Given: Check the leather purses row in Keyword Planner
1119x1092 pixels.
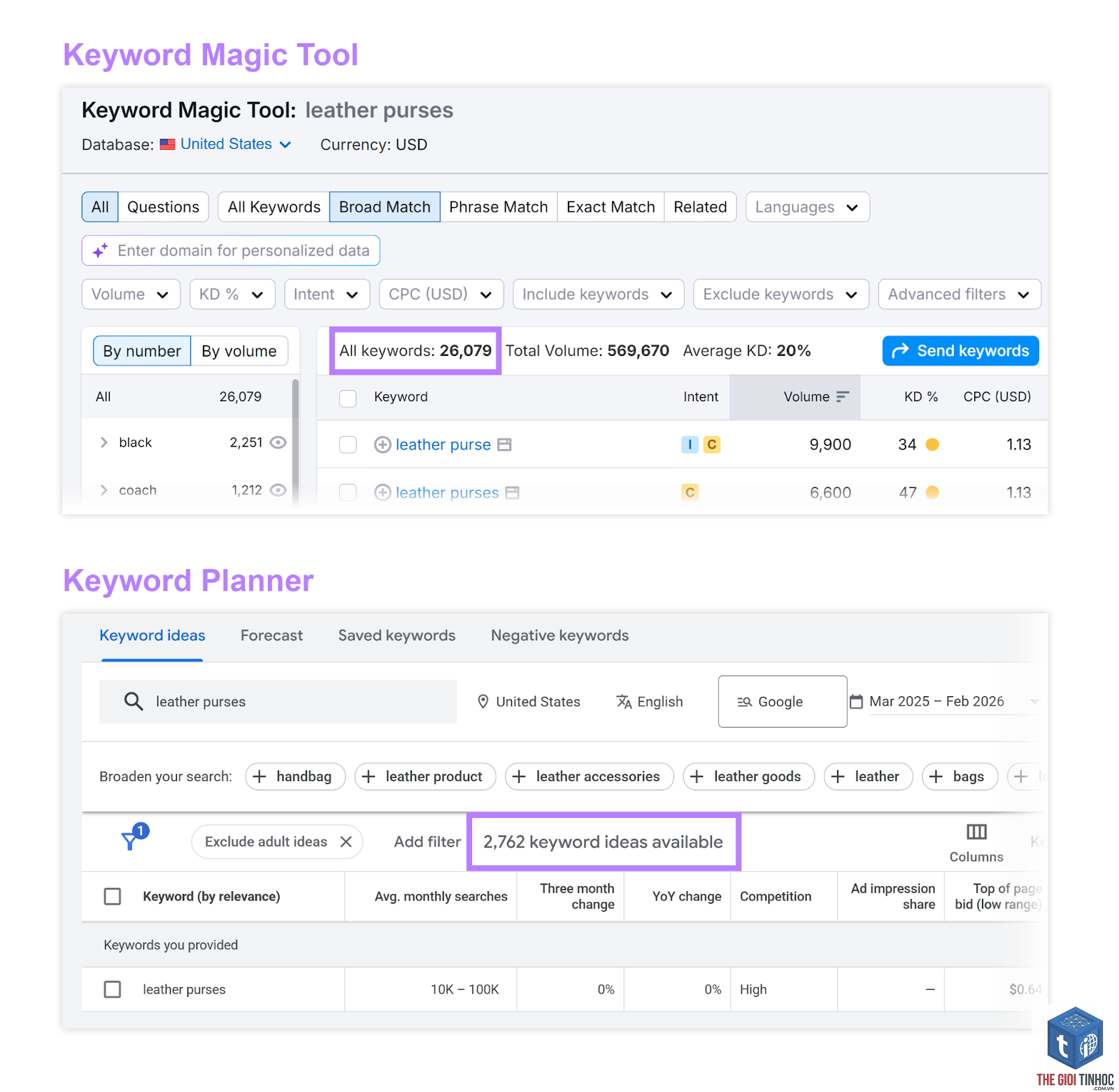Looking at the screenshot, I should 112,989.
